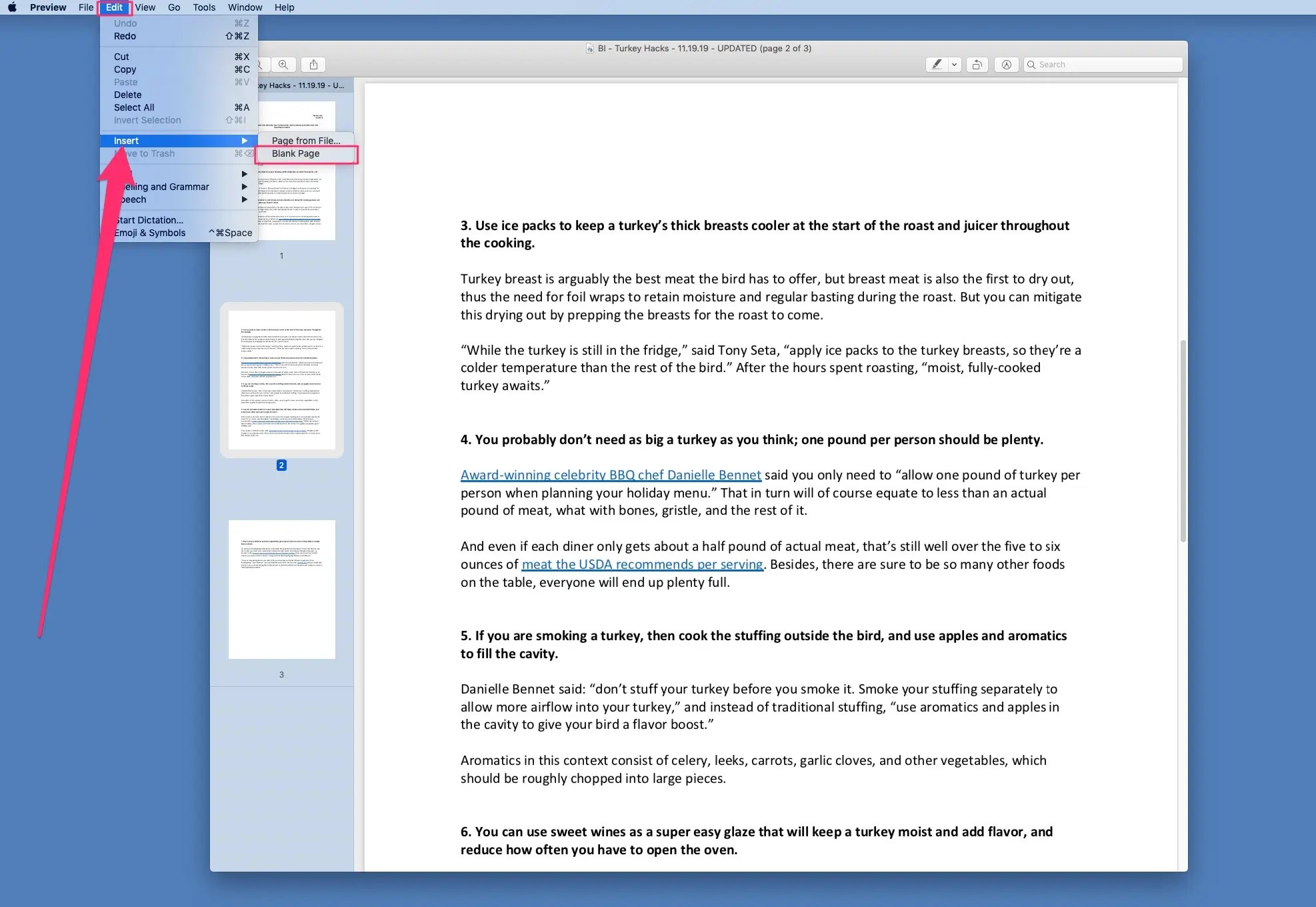Select the Highlight pen tool
1316x907 pixels.
pyautogui.click(x=937, y=65)
